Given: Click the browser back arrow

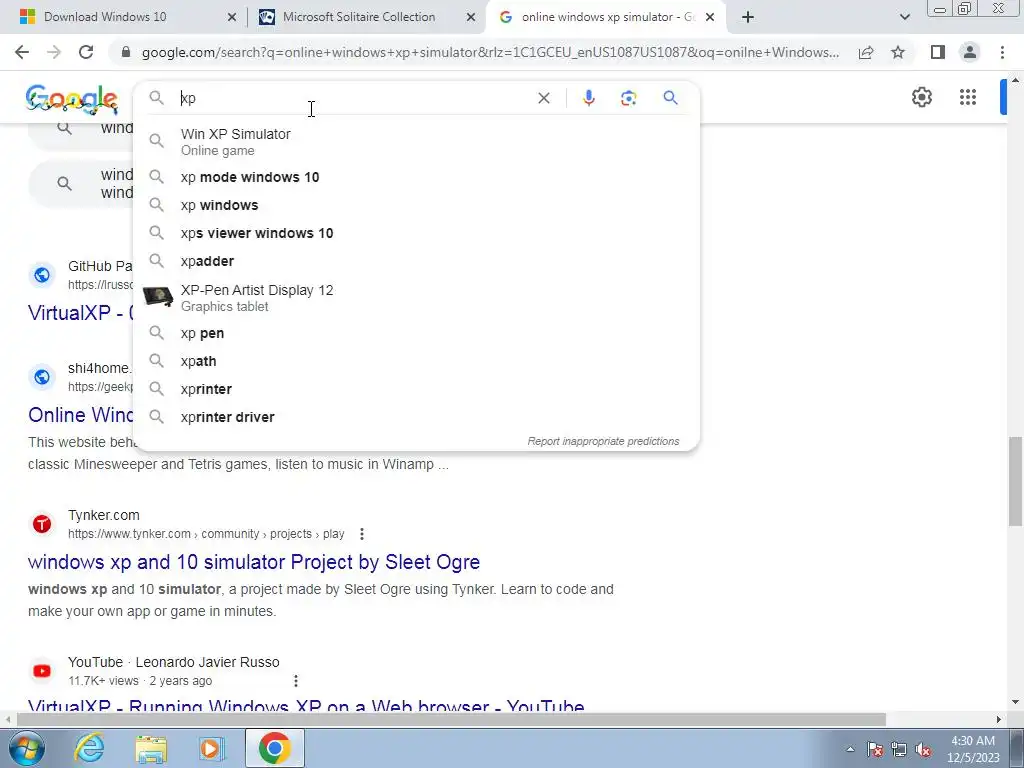Looking at the screenshot, I should click(x=22, y=52).
